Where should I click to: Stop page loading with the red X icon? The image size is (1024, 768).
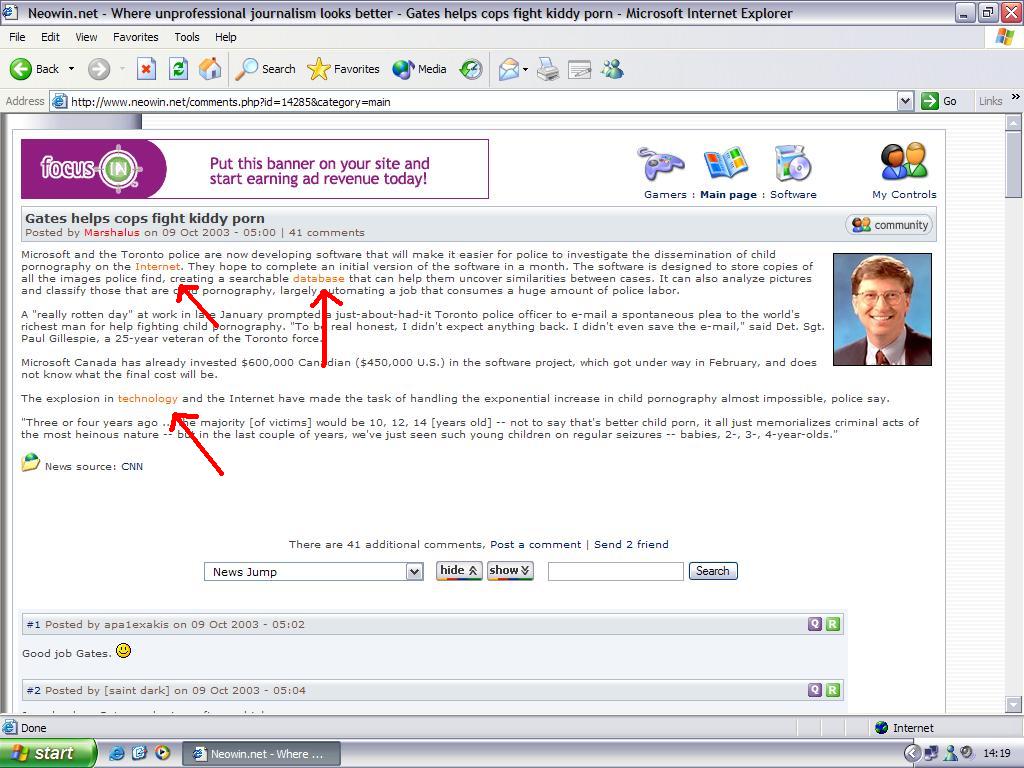click(146, 69)
